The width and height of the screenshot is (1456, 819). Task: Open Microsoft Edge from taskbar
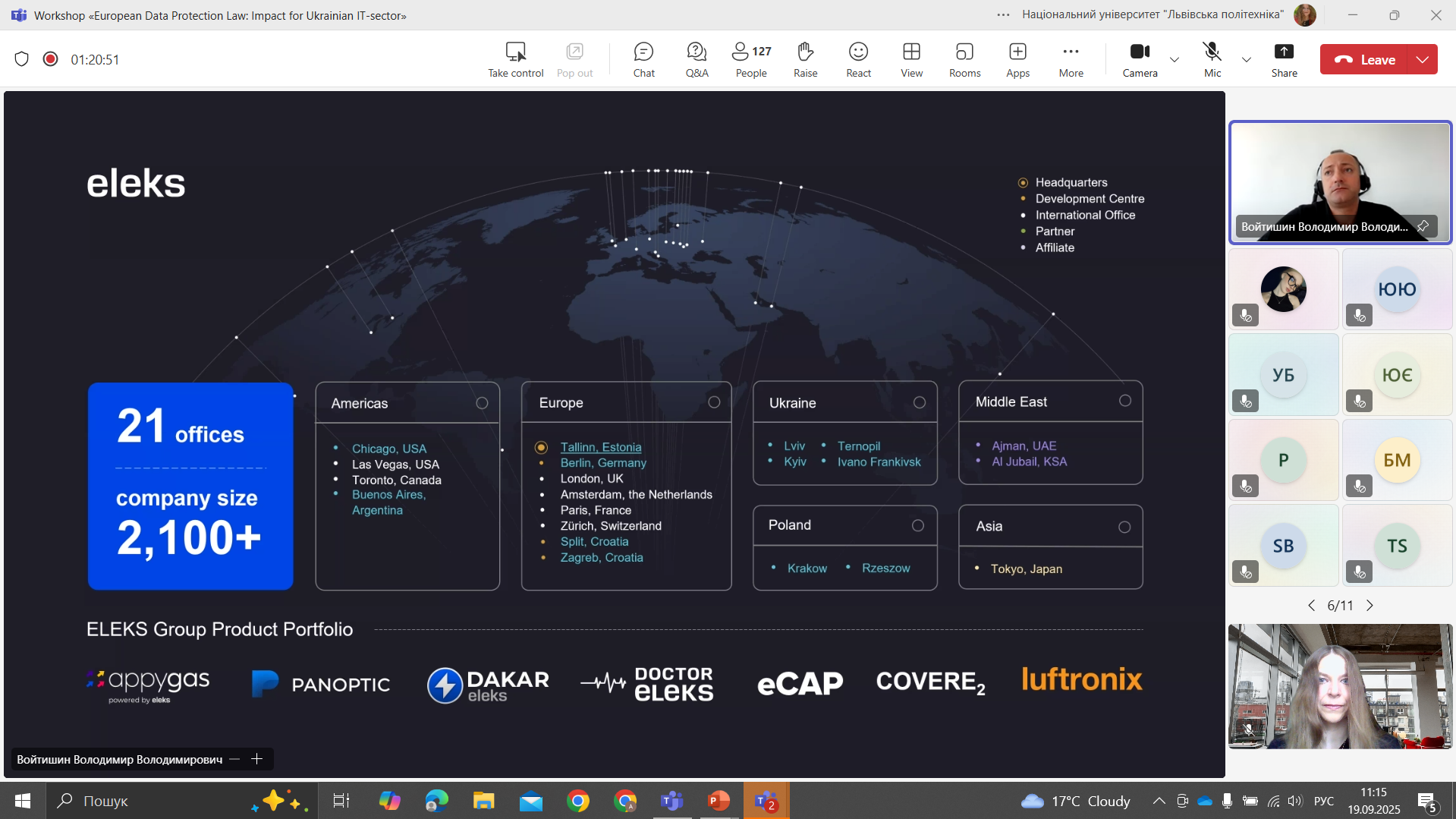point(436,801)
